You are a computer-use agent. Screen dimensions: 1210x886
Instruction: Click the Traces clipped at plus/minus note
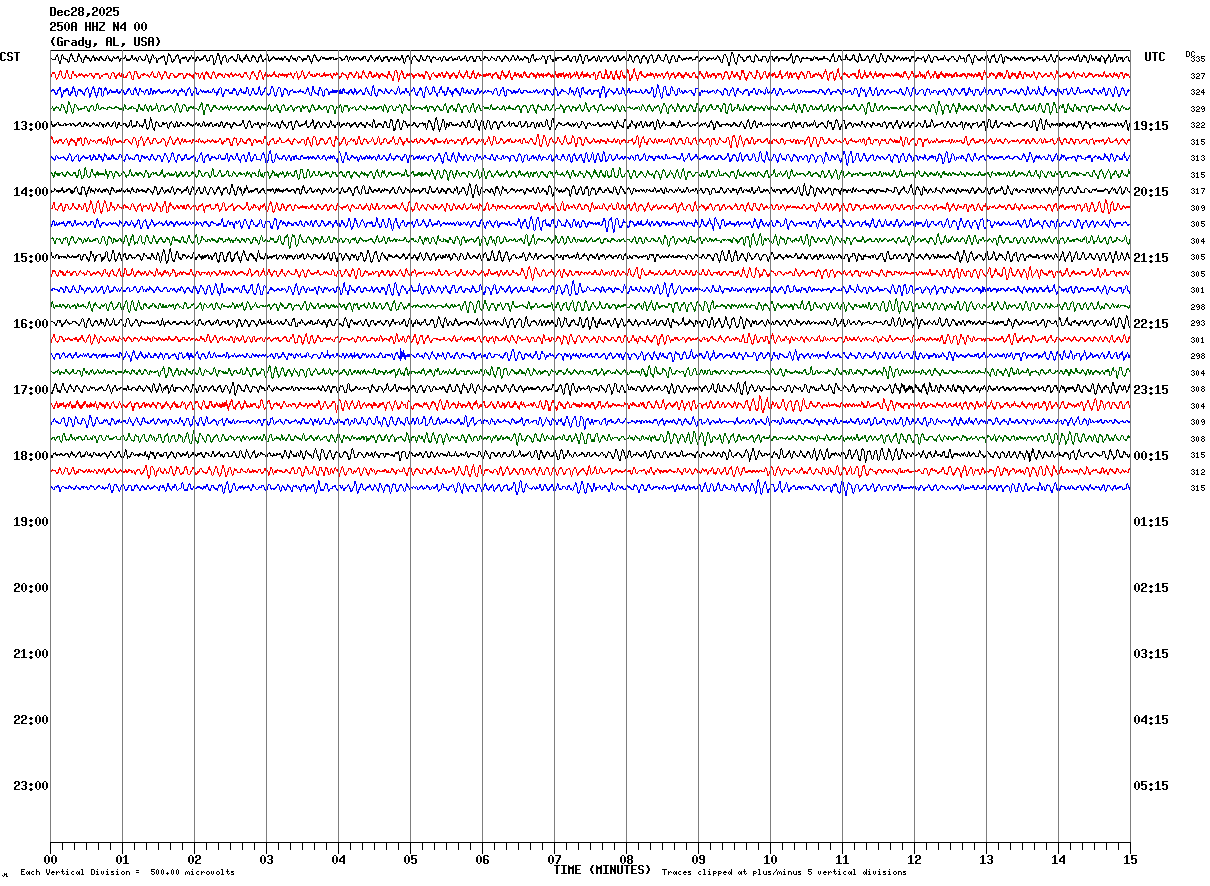pos(784,873)
